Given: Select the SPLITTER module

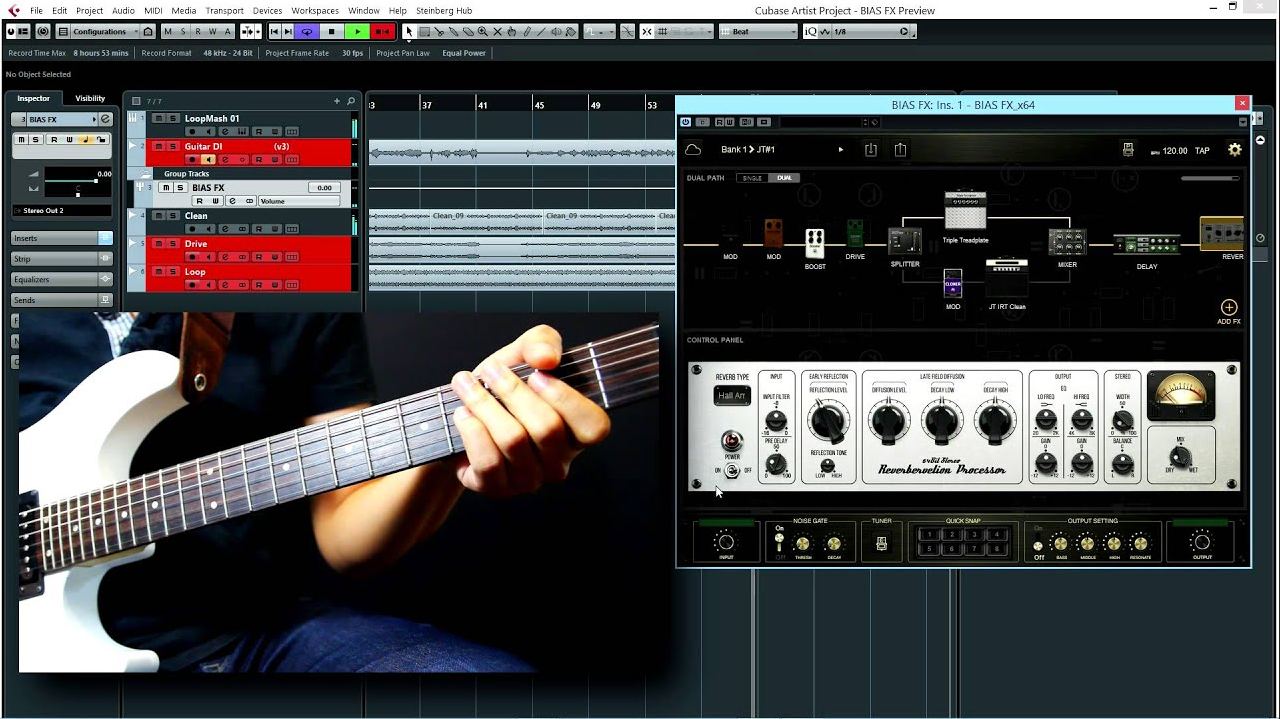Looking at the screenshot, I should 904,242.
